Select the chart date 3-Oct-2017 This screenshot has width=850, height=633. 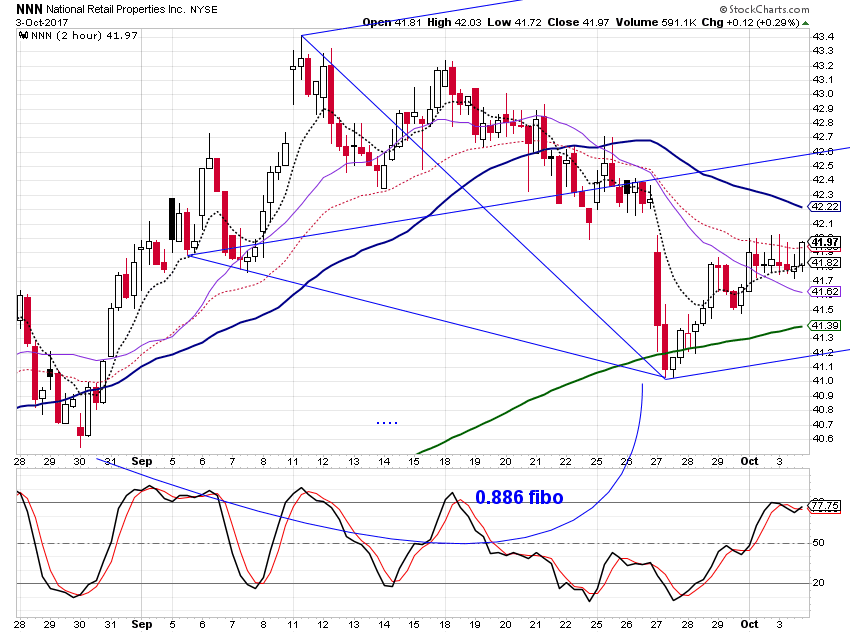pyautogui.click(x=42, y=23)
